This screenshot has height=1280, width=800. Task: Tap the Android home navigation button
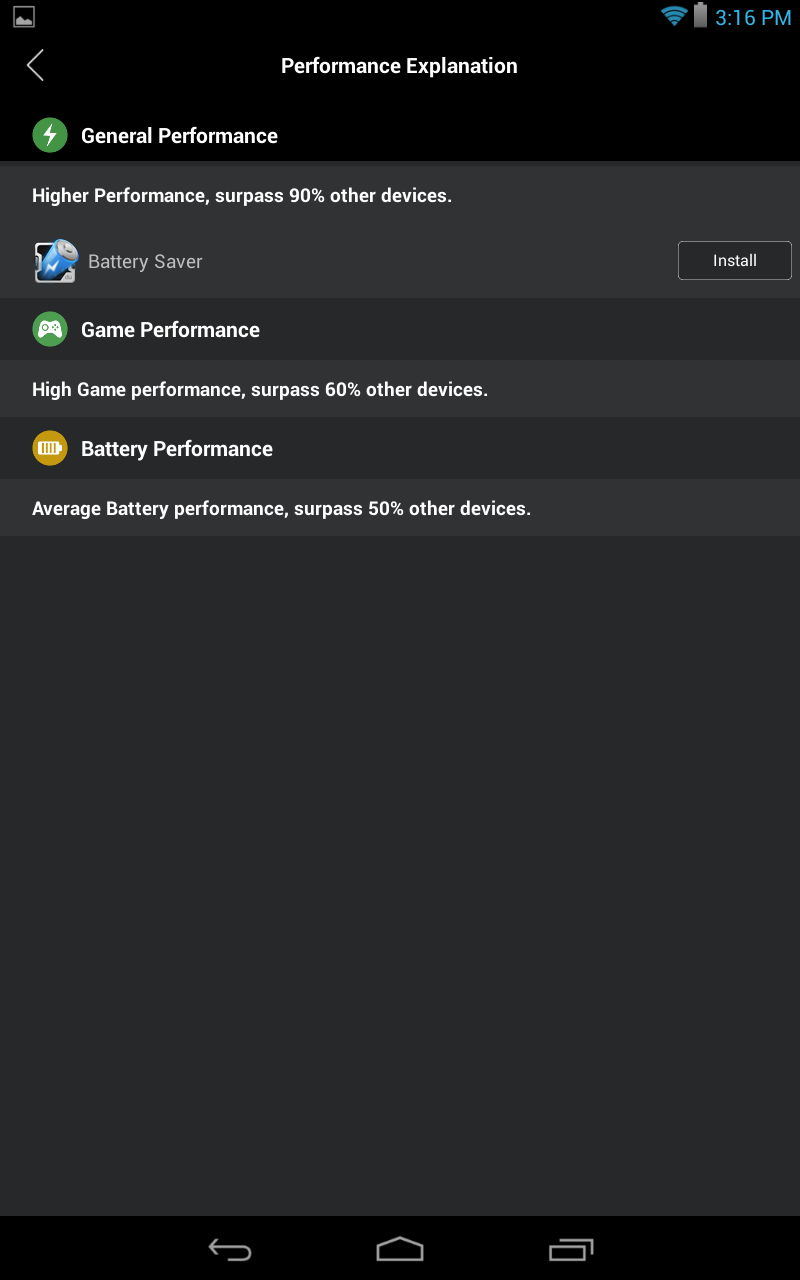coord(400,1248)
